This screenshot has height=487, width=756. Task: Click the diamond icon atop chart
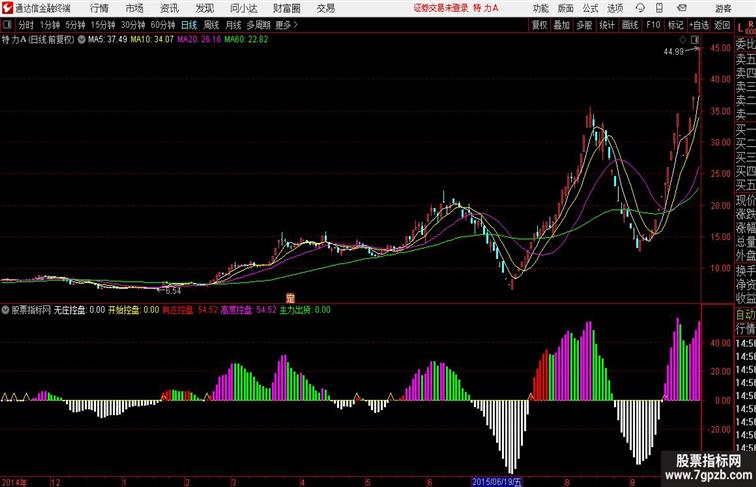click(x=683, y=40)
